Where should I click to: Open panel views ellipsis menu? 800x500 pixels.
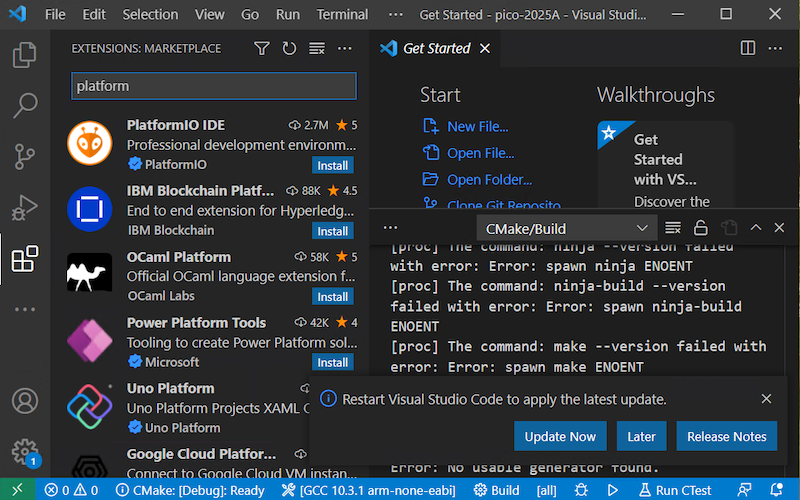pyautogui.click(x=390, y=228)
